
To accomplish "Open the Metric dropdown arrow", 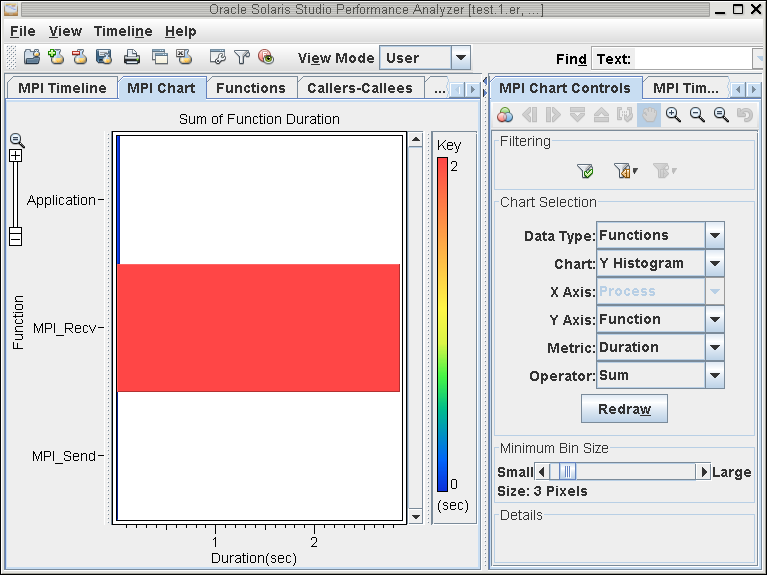I will tap(715, 347).
